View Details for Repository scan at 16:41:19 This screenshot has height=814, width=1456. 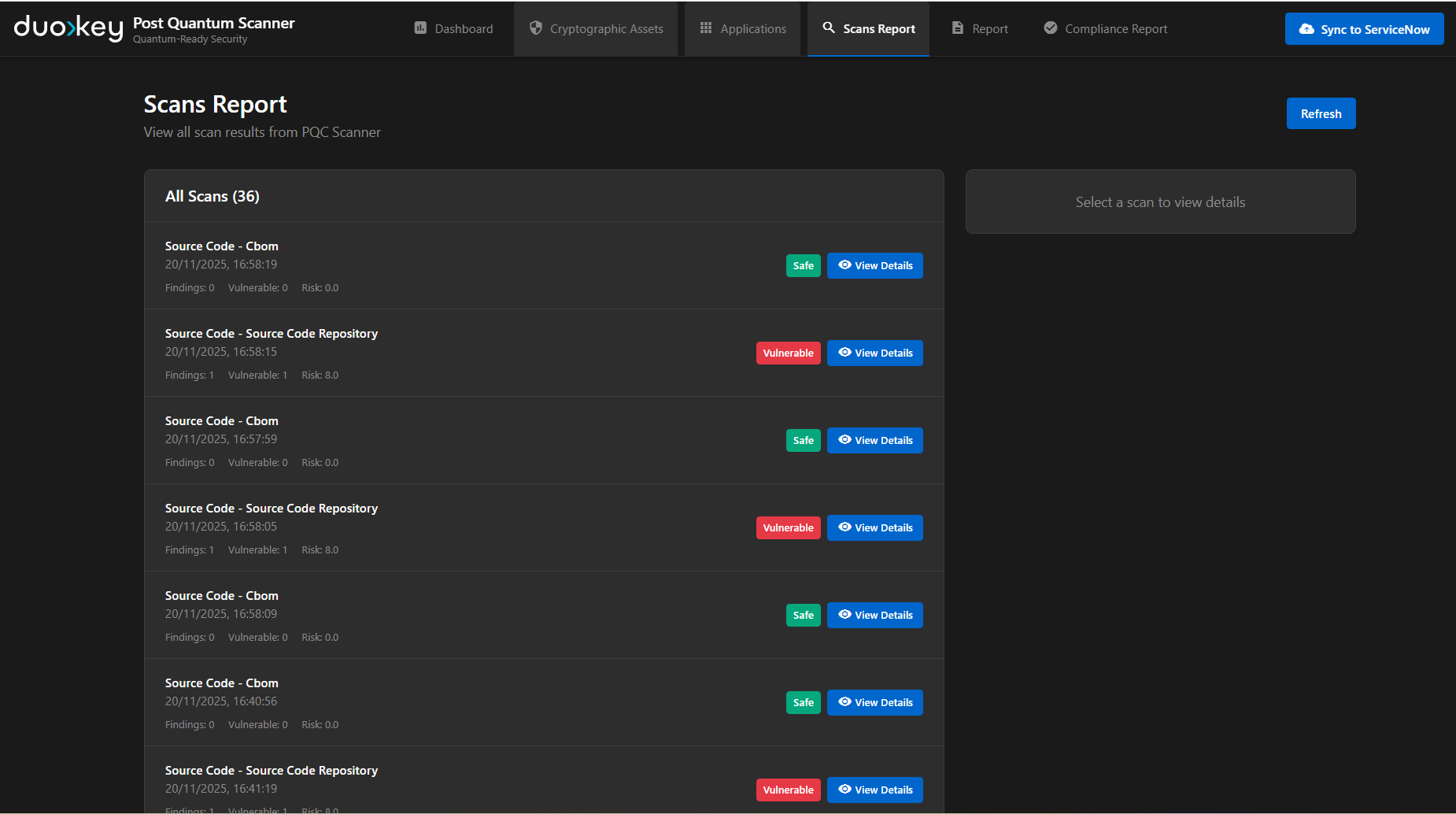coord(874,790)
